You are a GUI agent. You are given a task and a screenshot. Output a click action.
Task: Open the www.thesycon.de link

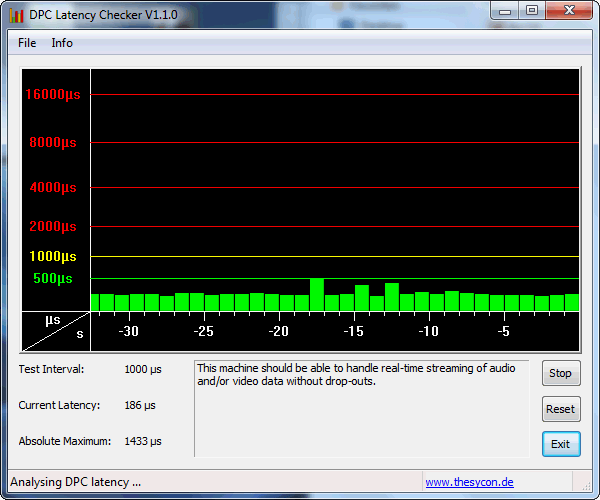click(x=469, y=482)
